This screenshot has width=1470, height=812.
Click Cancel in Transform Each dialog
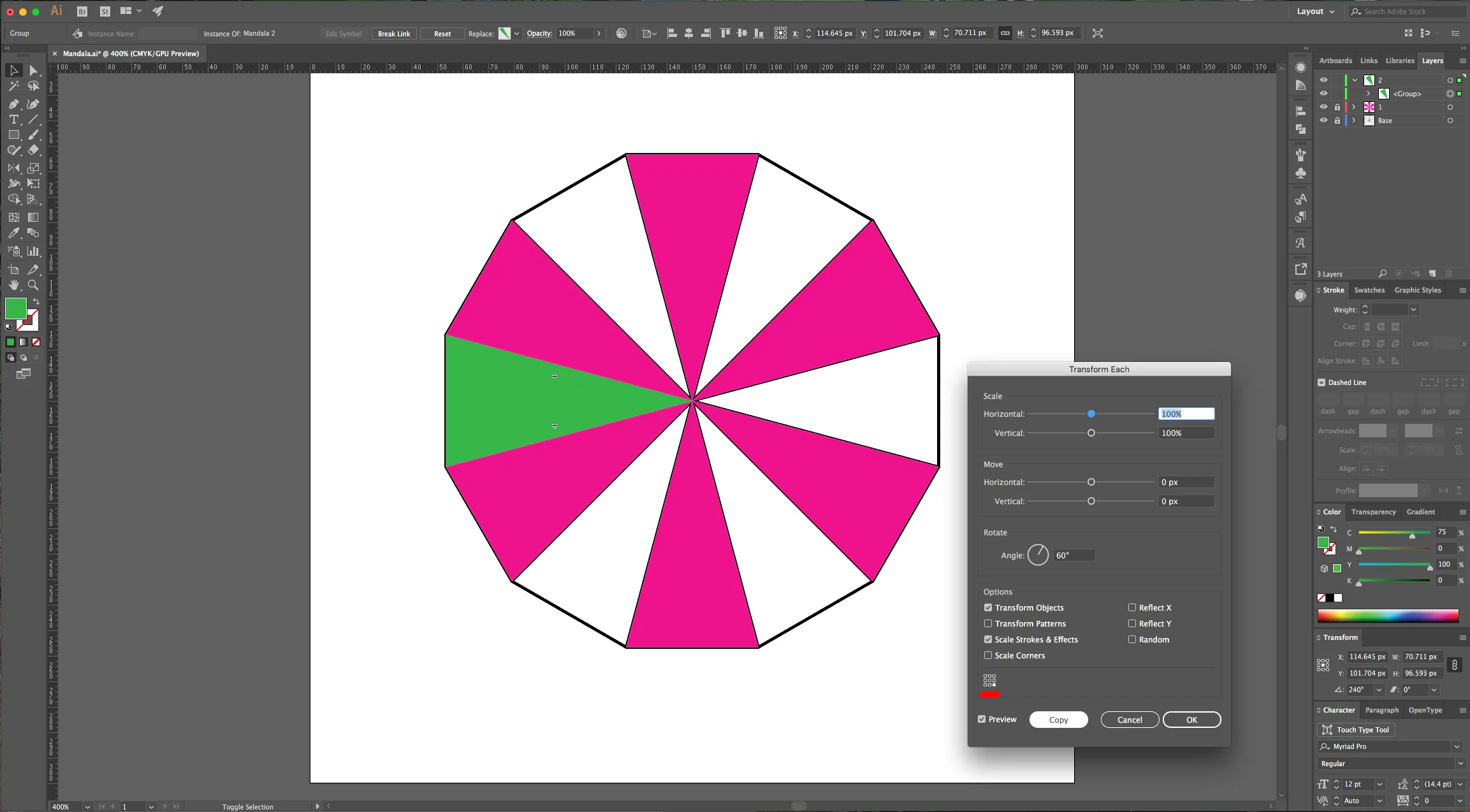pyautogui.click(x=1130, y=720)
